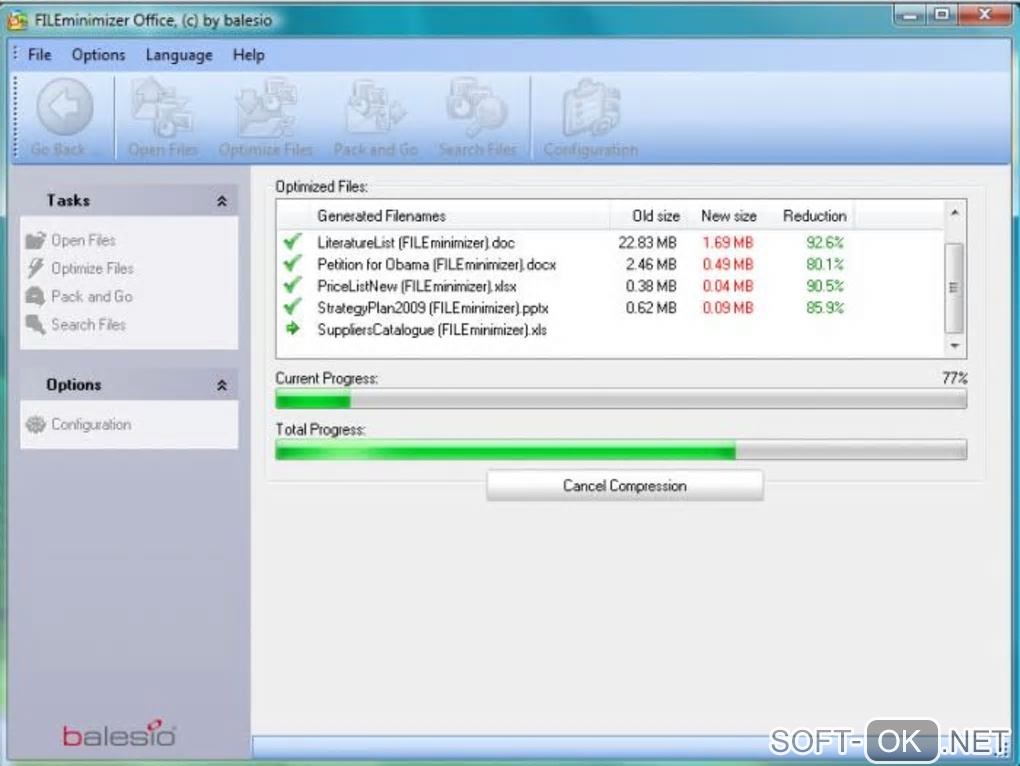Click the Optimize Files toolbar icon
The width and height of the screenshot is (1020, 766).
coord(266,108)
